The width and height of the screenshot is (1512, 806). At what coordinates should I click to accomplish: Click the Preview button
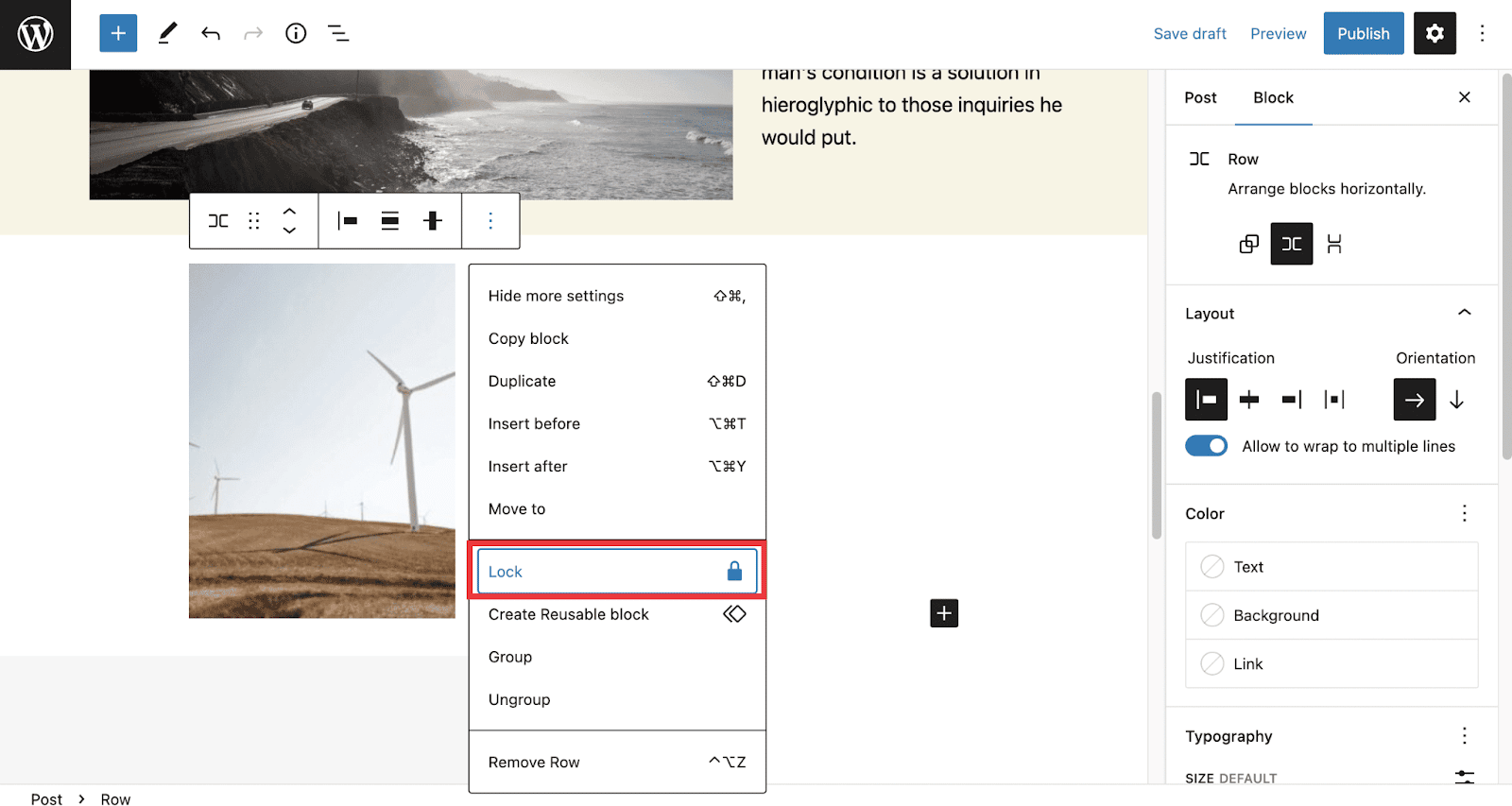click(x=1278, y=34)
